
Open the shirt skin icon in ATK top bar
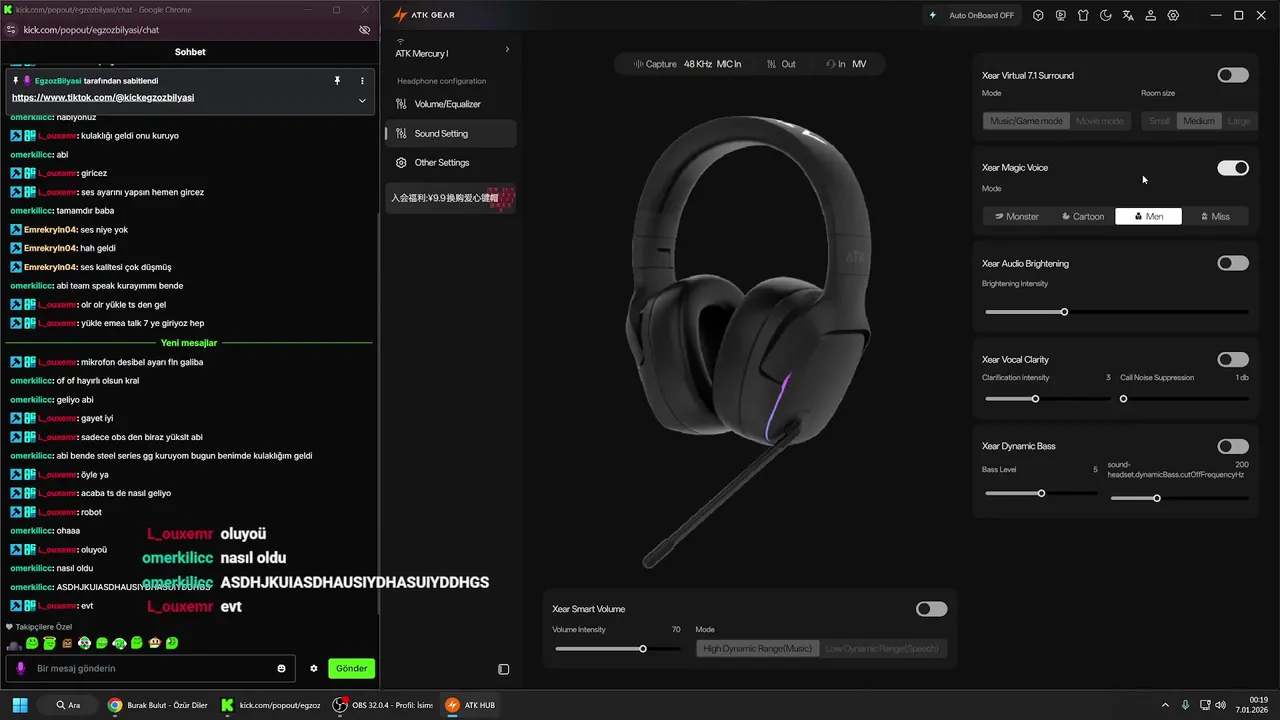pos(1083,15)
